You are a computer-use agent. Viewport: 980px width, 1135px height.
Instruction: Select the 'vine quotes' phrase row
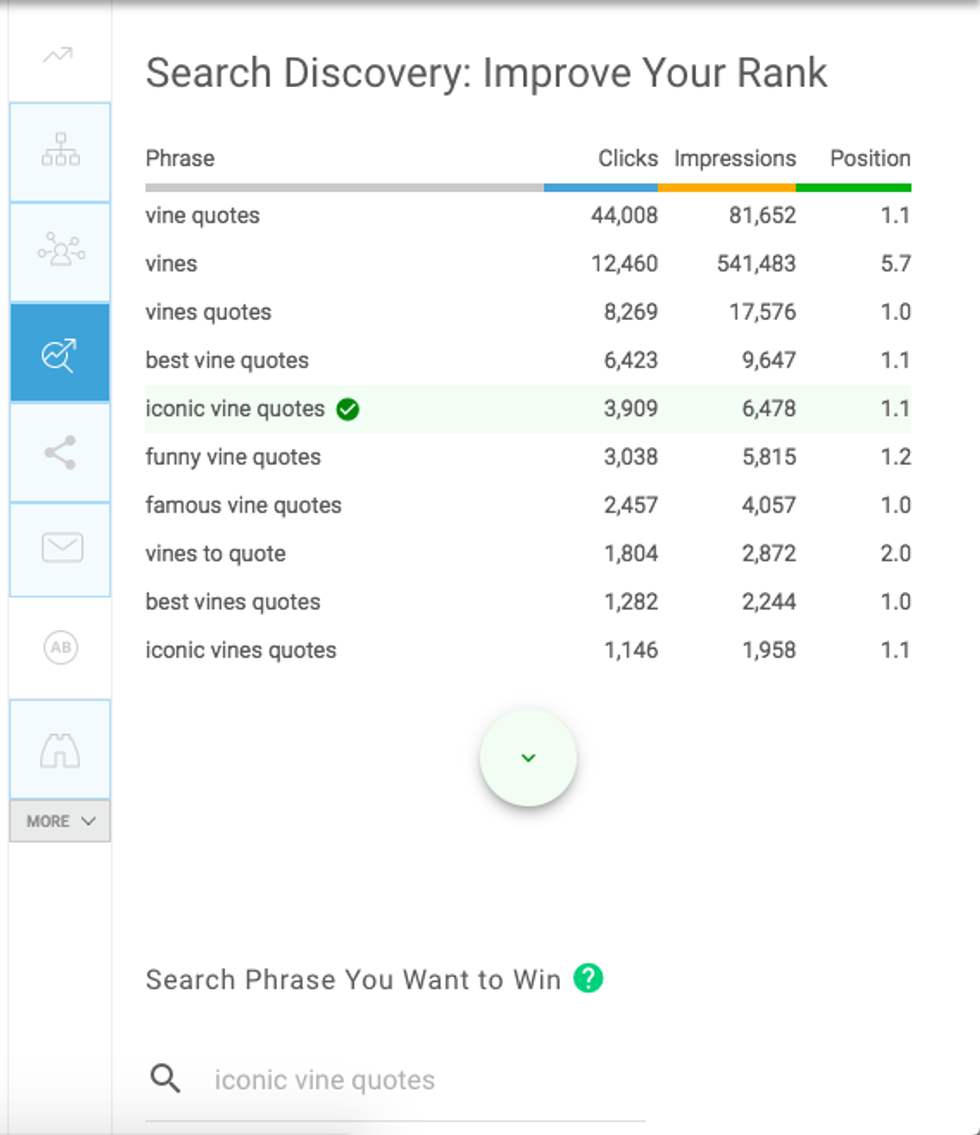[x=203, y=215]
